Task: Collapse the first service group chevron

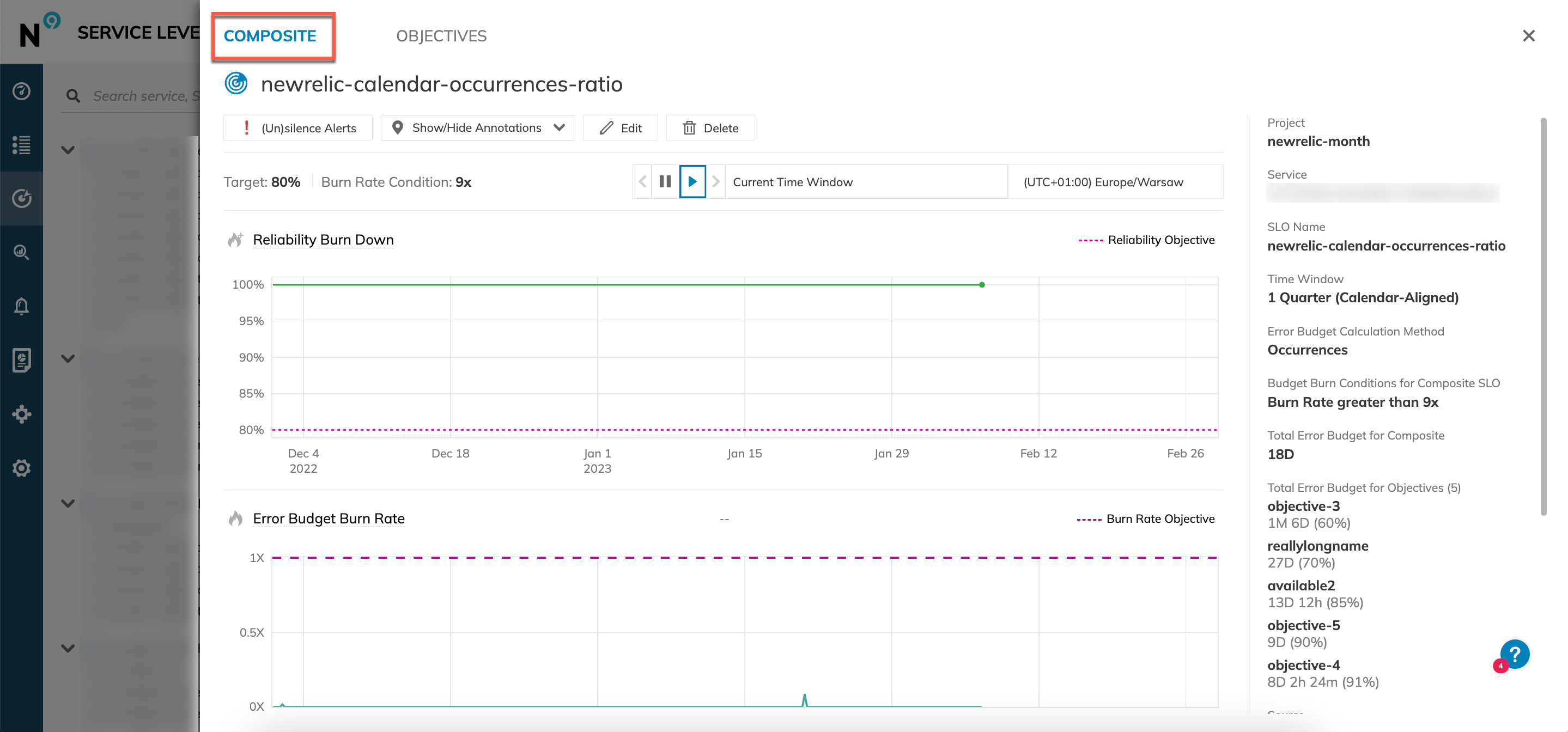Action: tap(68, 150)
